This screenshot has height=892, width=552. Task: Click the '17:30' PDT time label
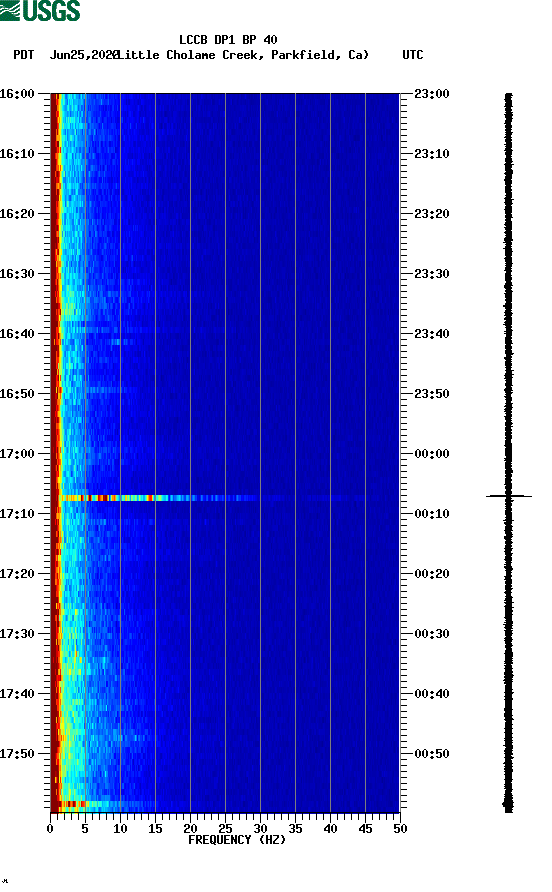pyautogui.click(x=17, y=634)
